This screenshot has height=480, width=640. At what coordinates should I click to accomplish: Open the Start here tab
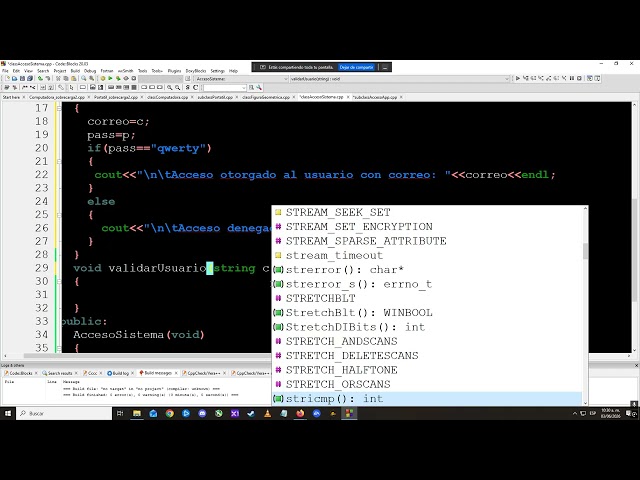[11, 97]
